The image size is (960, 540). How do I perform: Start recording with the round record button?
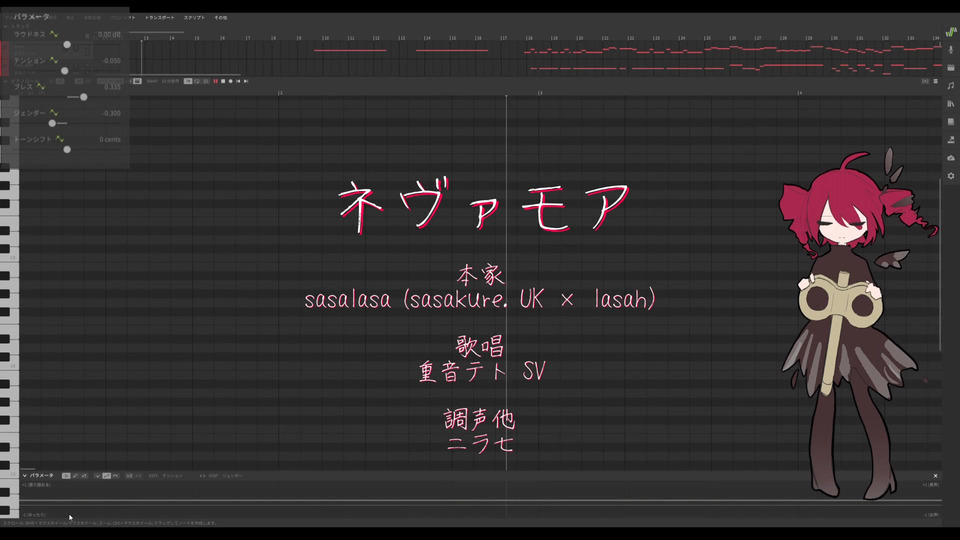pos(230,81)
